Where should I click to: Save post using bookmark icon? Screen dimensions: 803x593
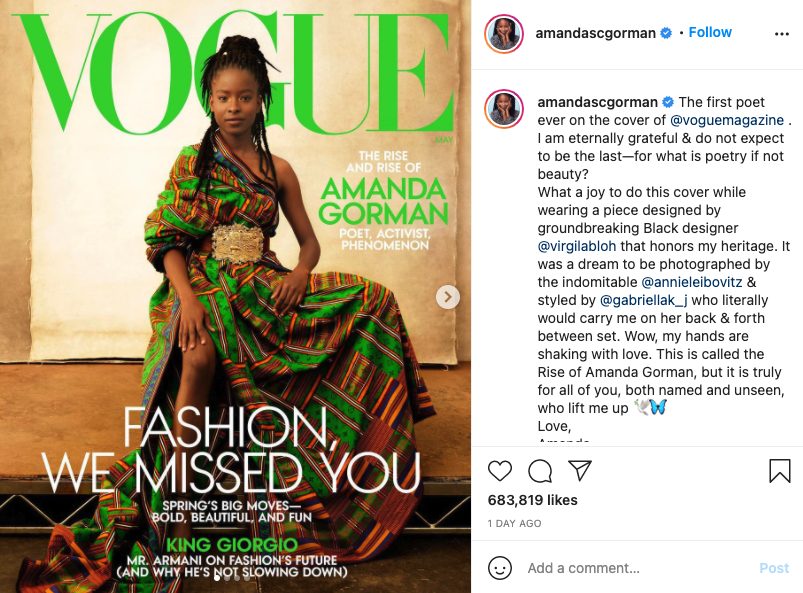(779, 471)
